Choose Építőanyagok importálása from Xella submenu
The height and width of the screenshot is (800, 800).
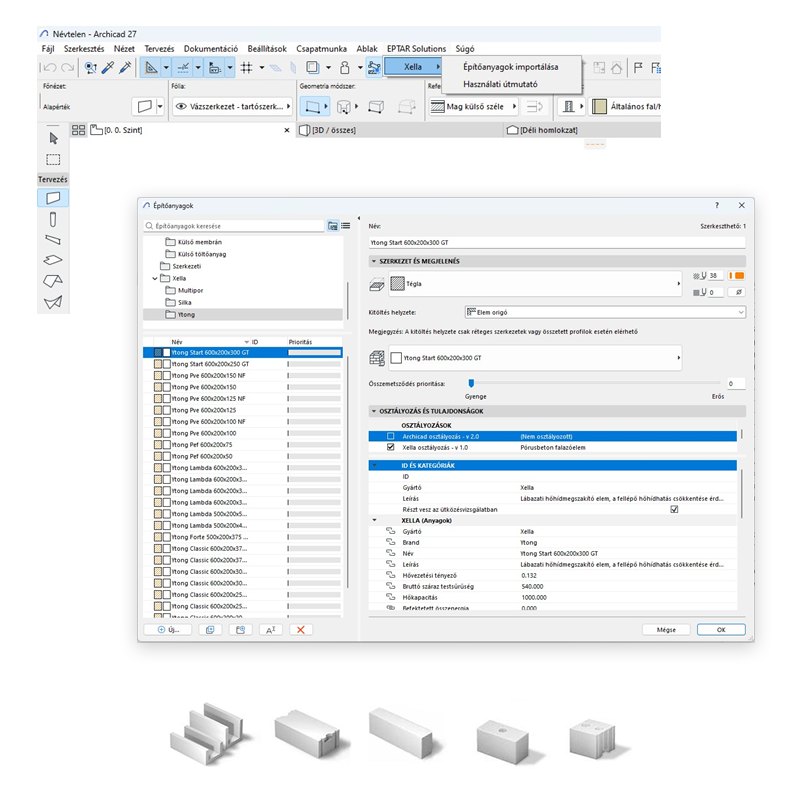[511, 67]
